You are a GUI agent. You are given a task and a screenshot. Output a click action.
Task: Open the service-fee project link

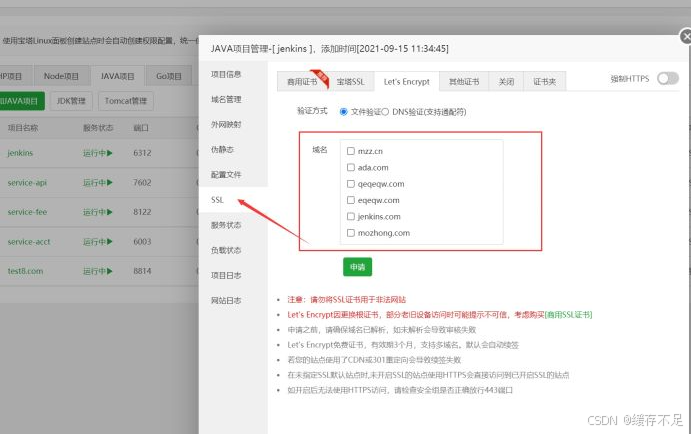[27, 212]
